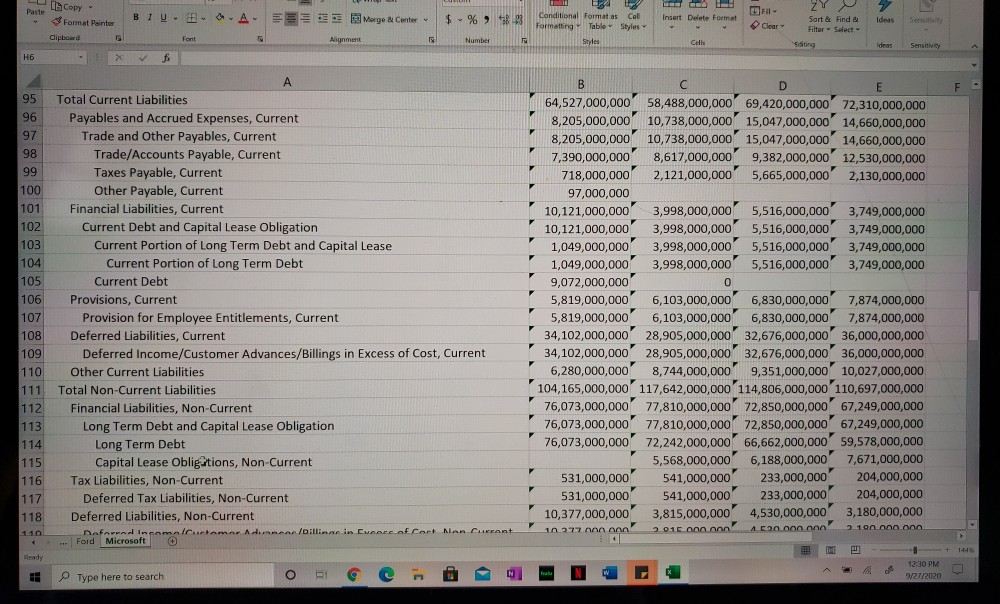This screenshot has height=604, width=1000.
Task: Open the Delete cells menu
Action: coord(698,16)
